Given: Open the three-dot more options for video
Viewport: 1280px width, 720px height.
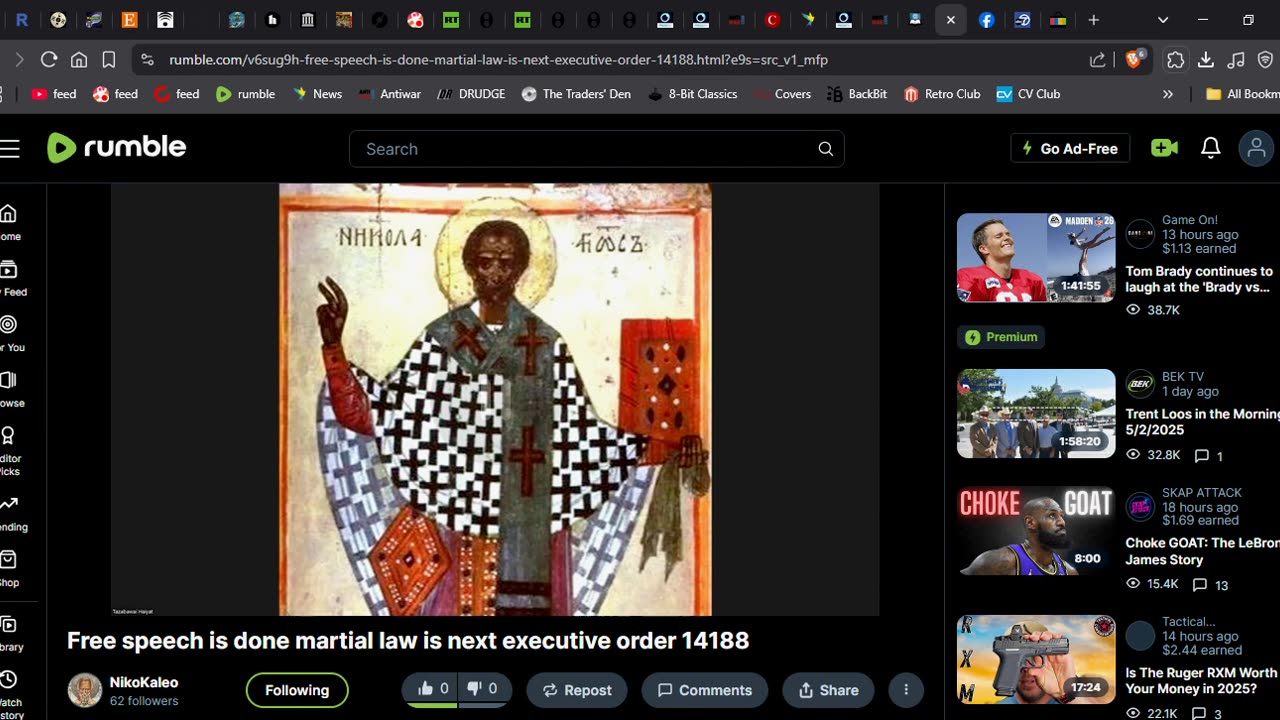Looking at the screenshot, I should [906, 690].
